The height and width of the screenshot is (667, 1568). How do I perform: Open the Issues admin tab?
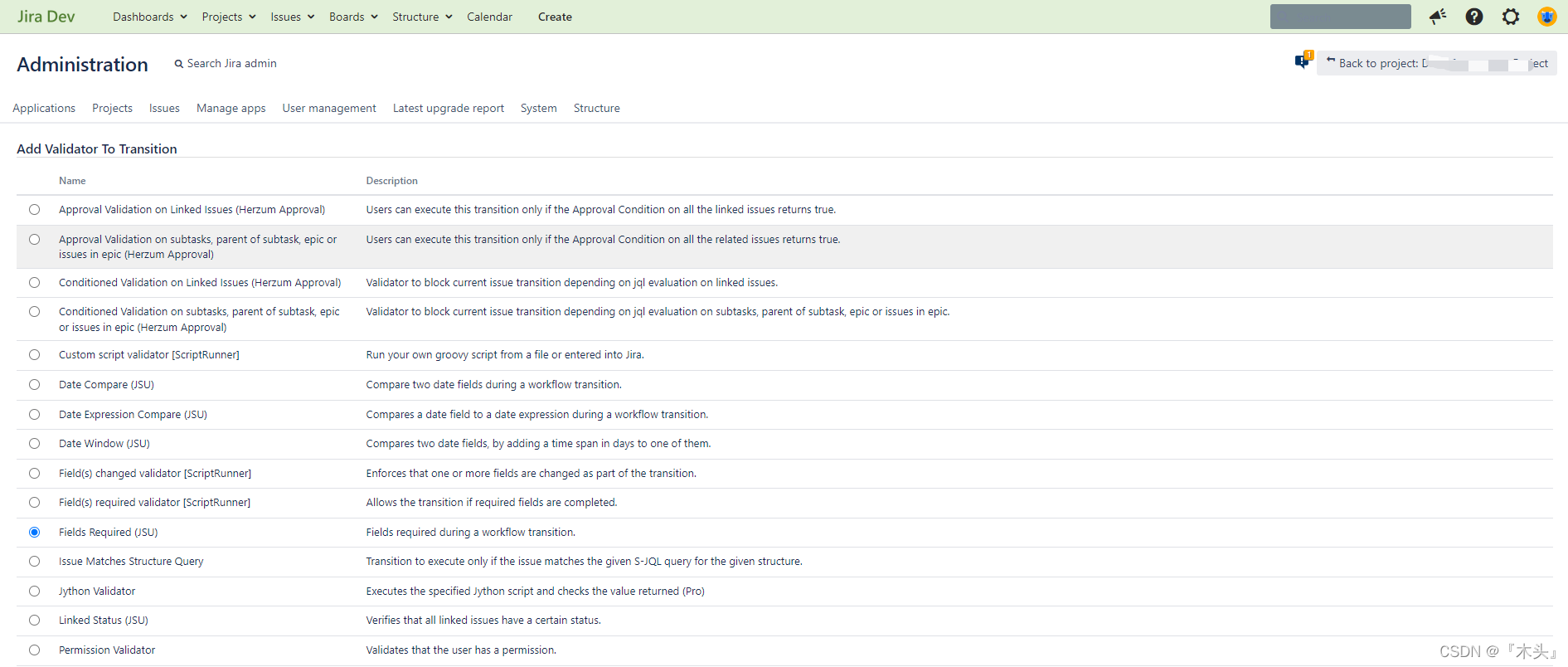164,108
